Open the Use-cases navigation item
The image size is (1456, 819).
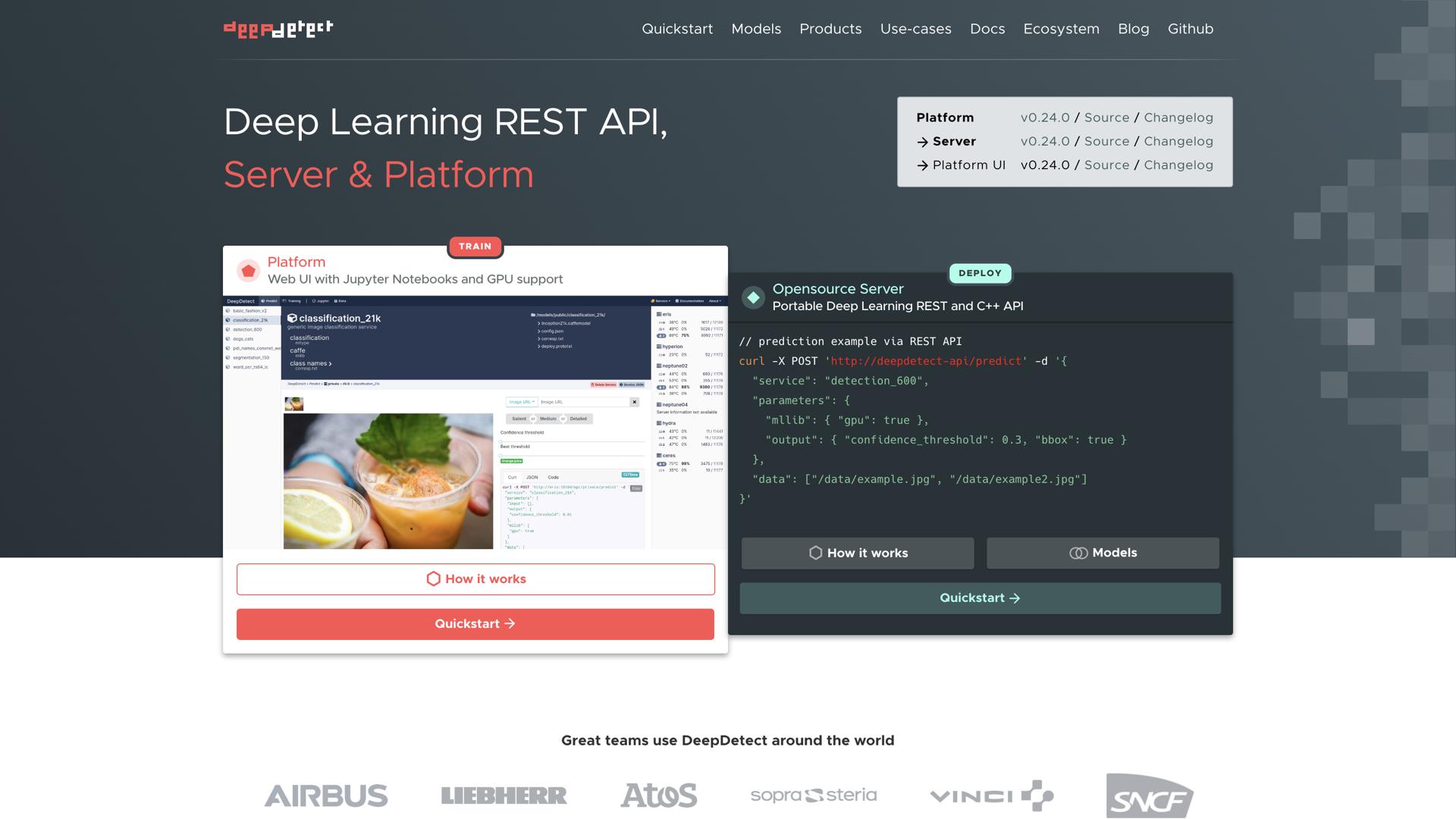[915, 29]
